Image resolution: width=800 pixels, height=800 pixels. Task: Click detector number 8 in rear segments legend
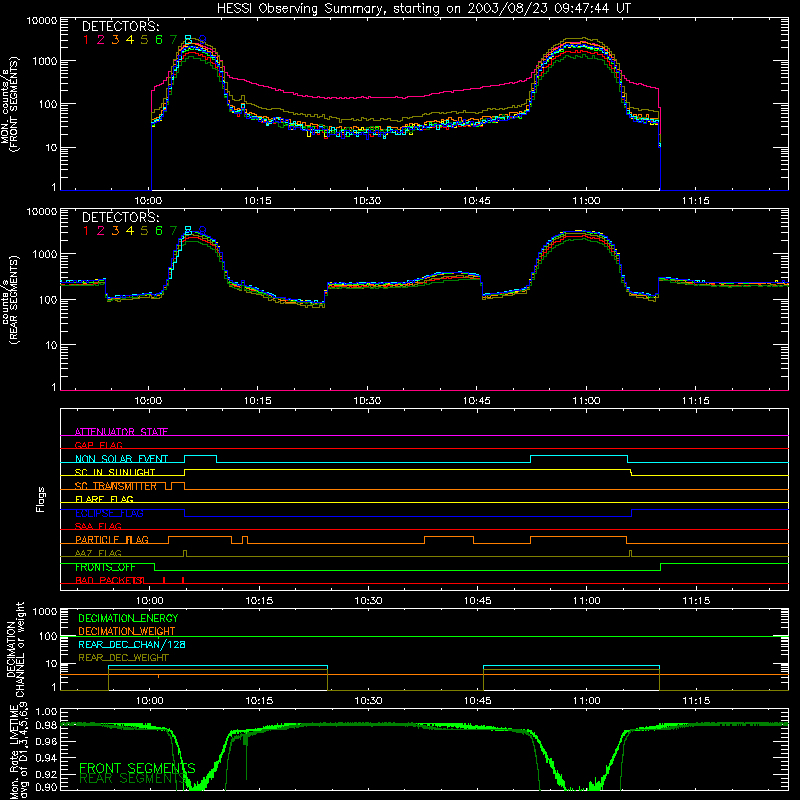pyautogui.click(x=188, y=231)
